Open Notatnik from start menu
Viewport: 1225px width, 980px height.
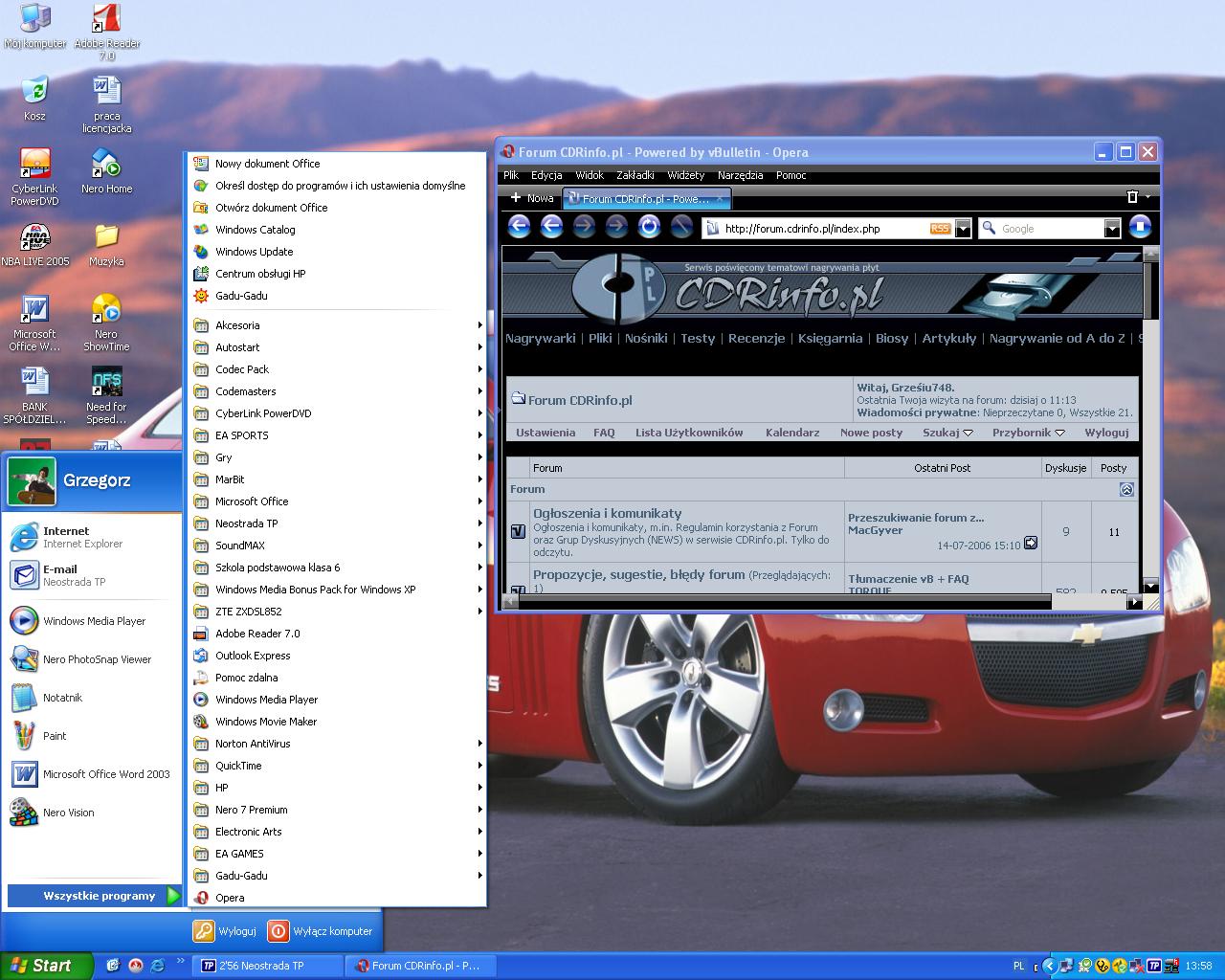click(92, 698)
